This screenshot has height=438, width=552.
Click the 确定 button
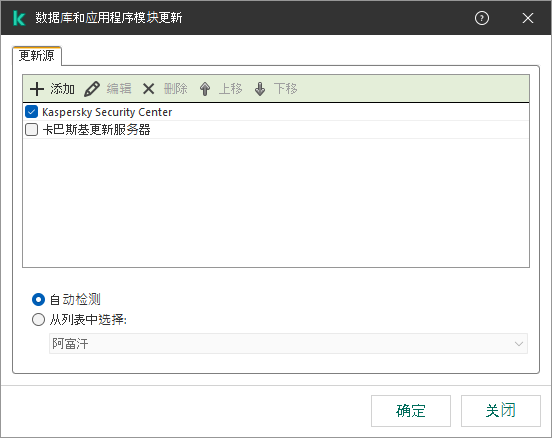411,411
